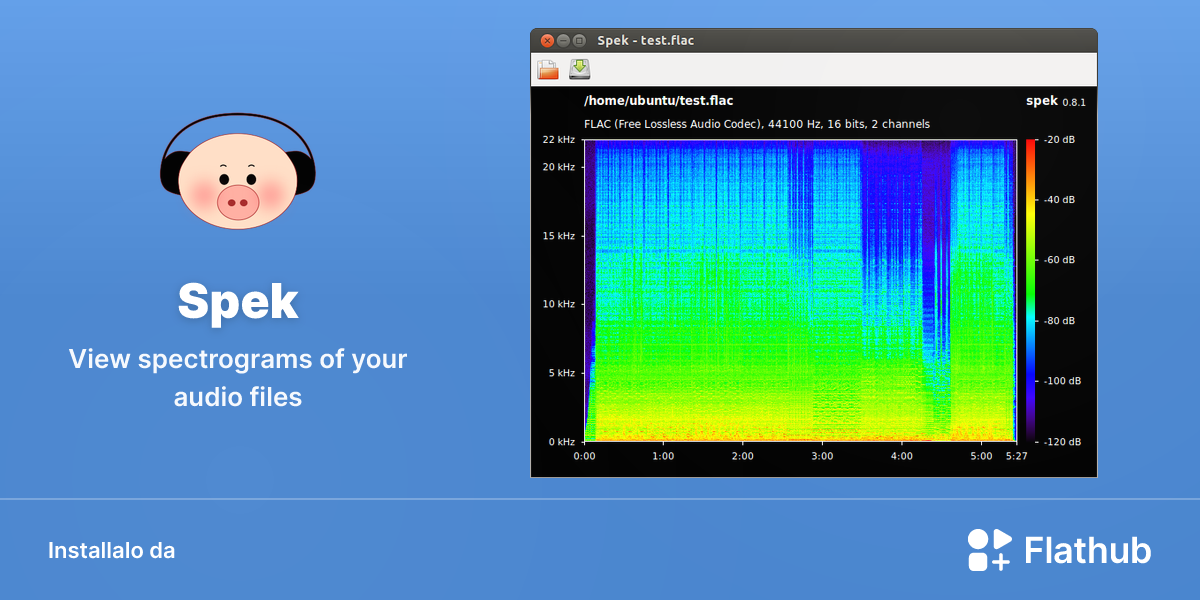Click the 5:27 end time label
Image resolution: width=1200 pixels, height=600 pixels.
(1017, 456)
